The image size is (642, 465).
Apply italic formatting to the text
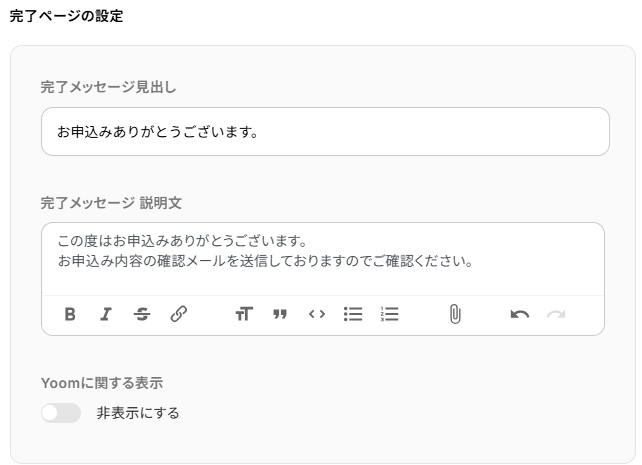click(x=105, y=314)
